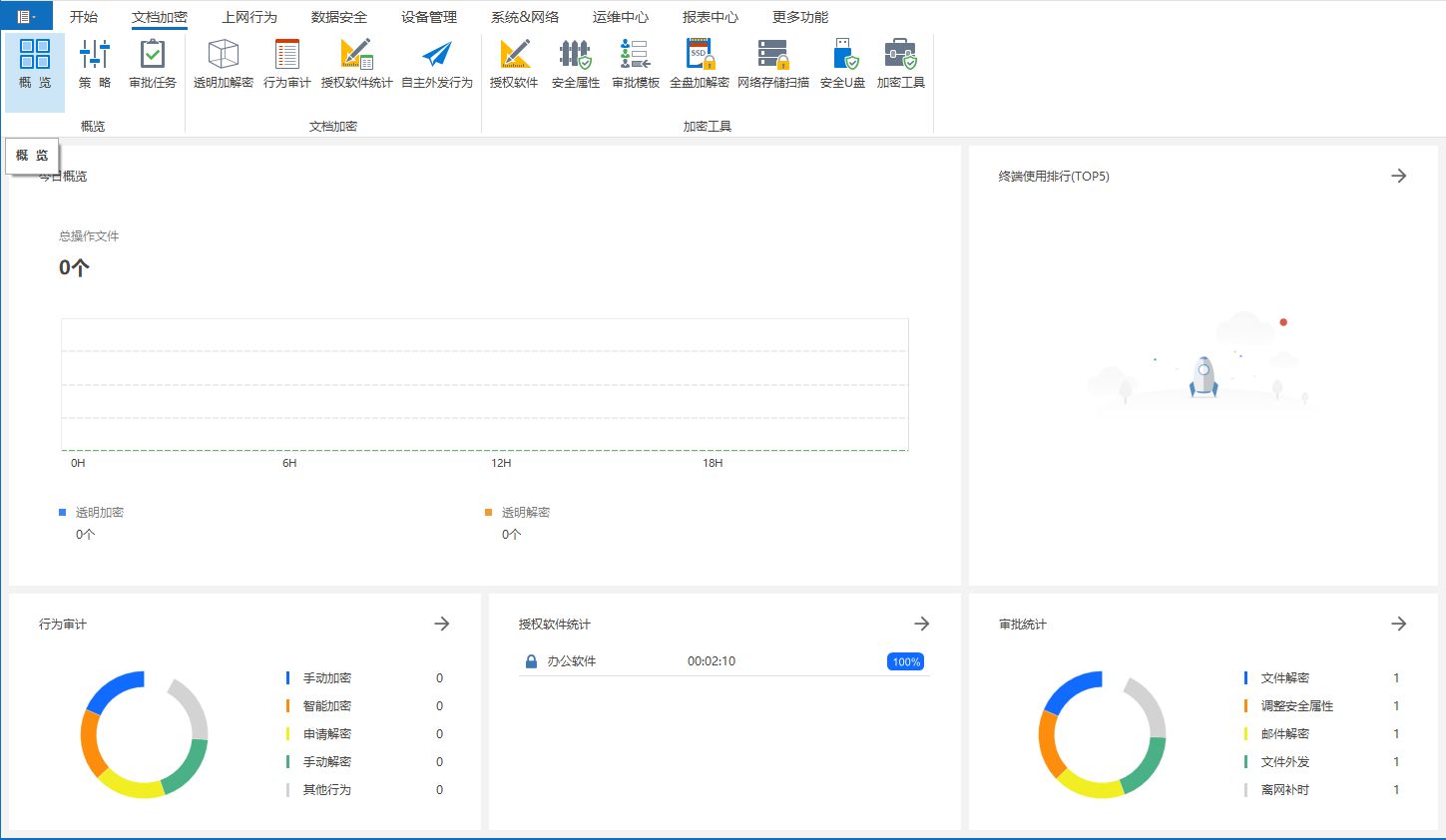This screenshot has height=840, width=1446.
Task: Click the 审批模板 icon
Action: point(635,64)
